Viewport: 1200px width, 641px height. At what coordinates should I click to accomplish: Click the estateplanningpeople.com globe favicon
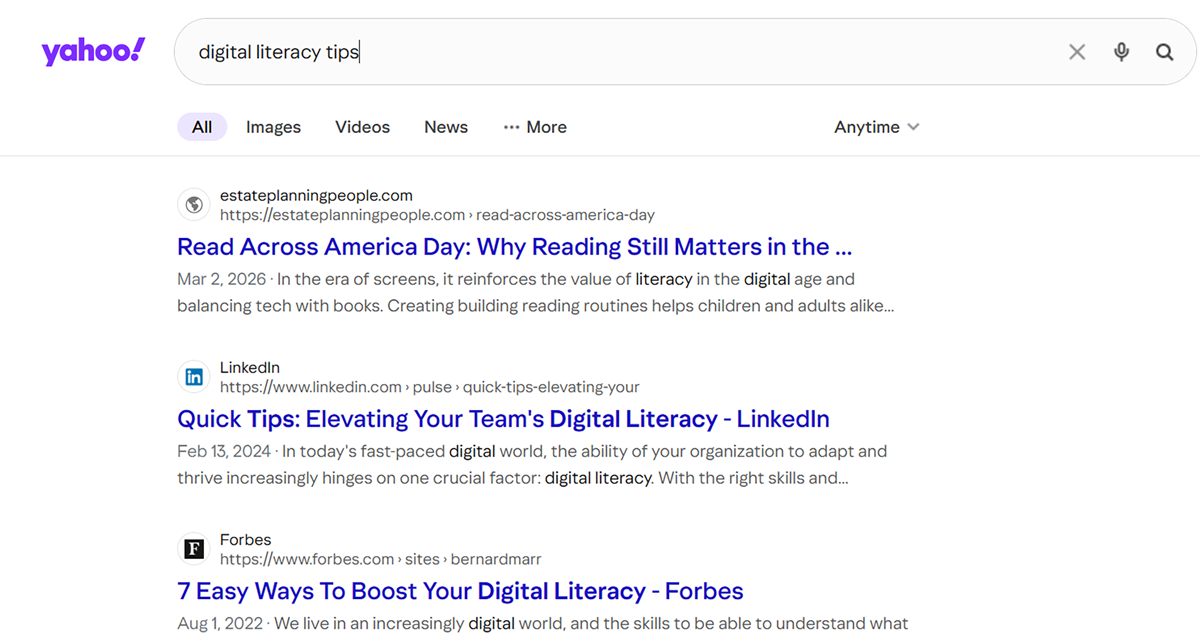point(194,205)
